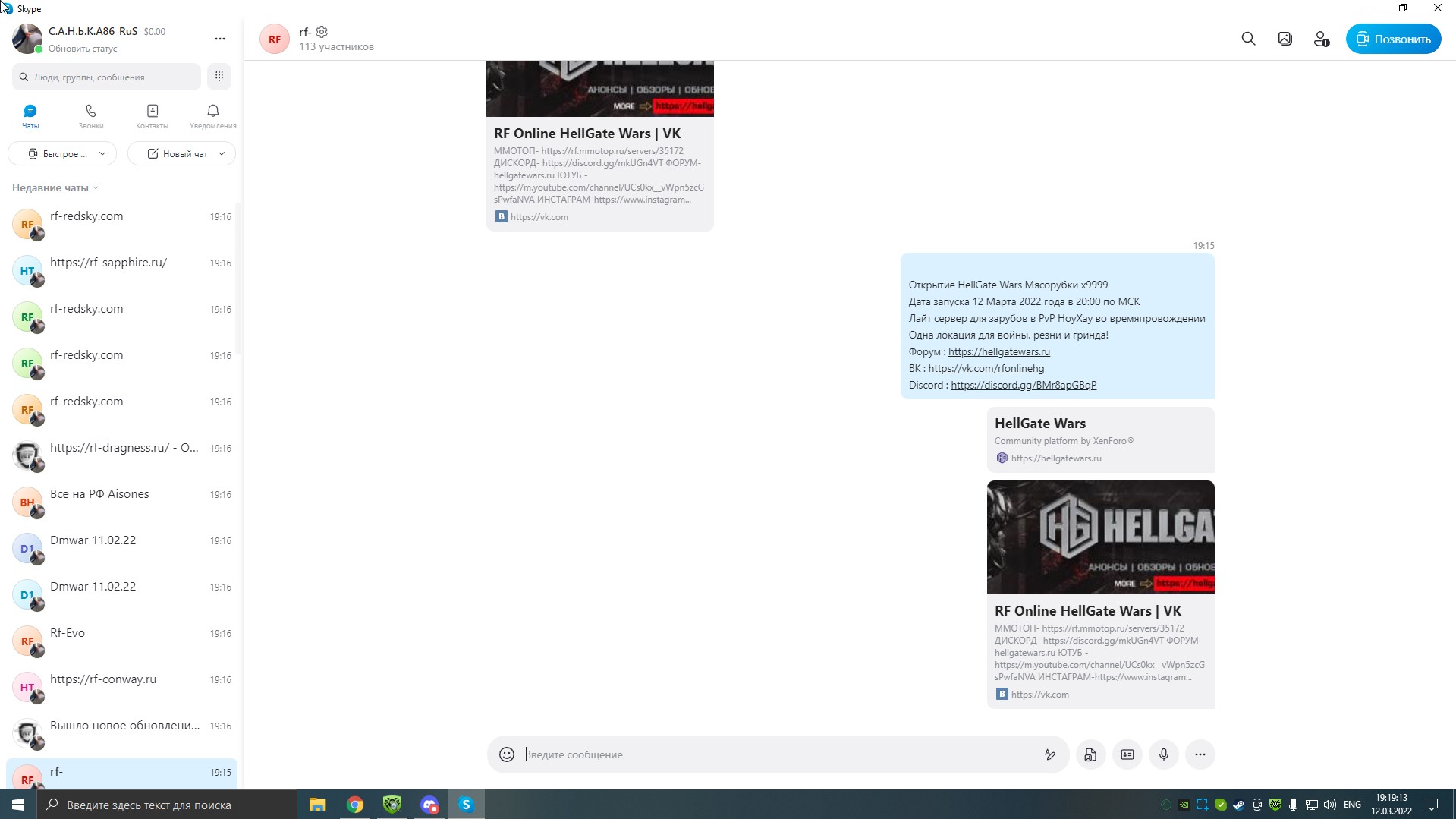The image size is (1456, 819).
Task: Open the Windows notification center
Action: pos(1432,804)
